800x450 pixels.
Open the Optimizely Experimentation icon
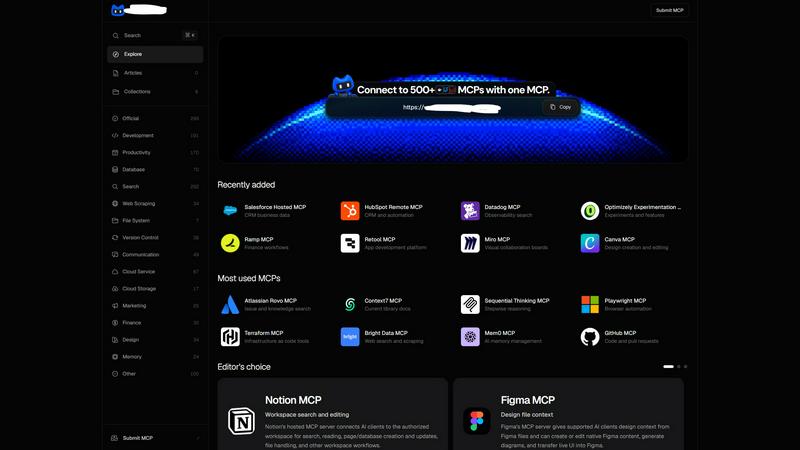590,211
